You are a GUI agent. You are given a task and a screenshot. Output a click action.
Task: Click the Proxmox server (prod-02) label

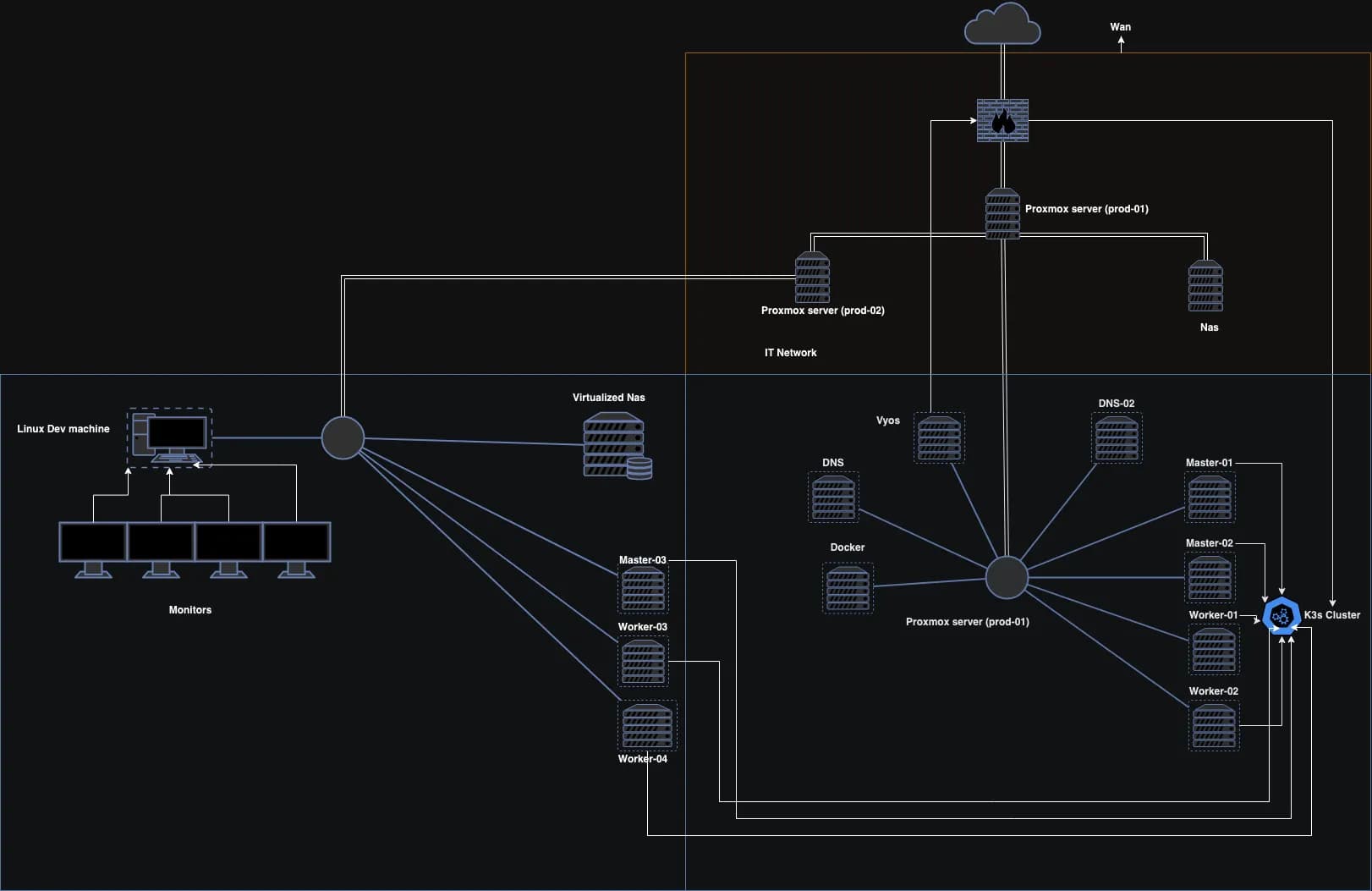click(x=822, y=311)
